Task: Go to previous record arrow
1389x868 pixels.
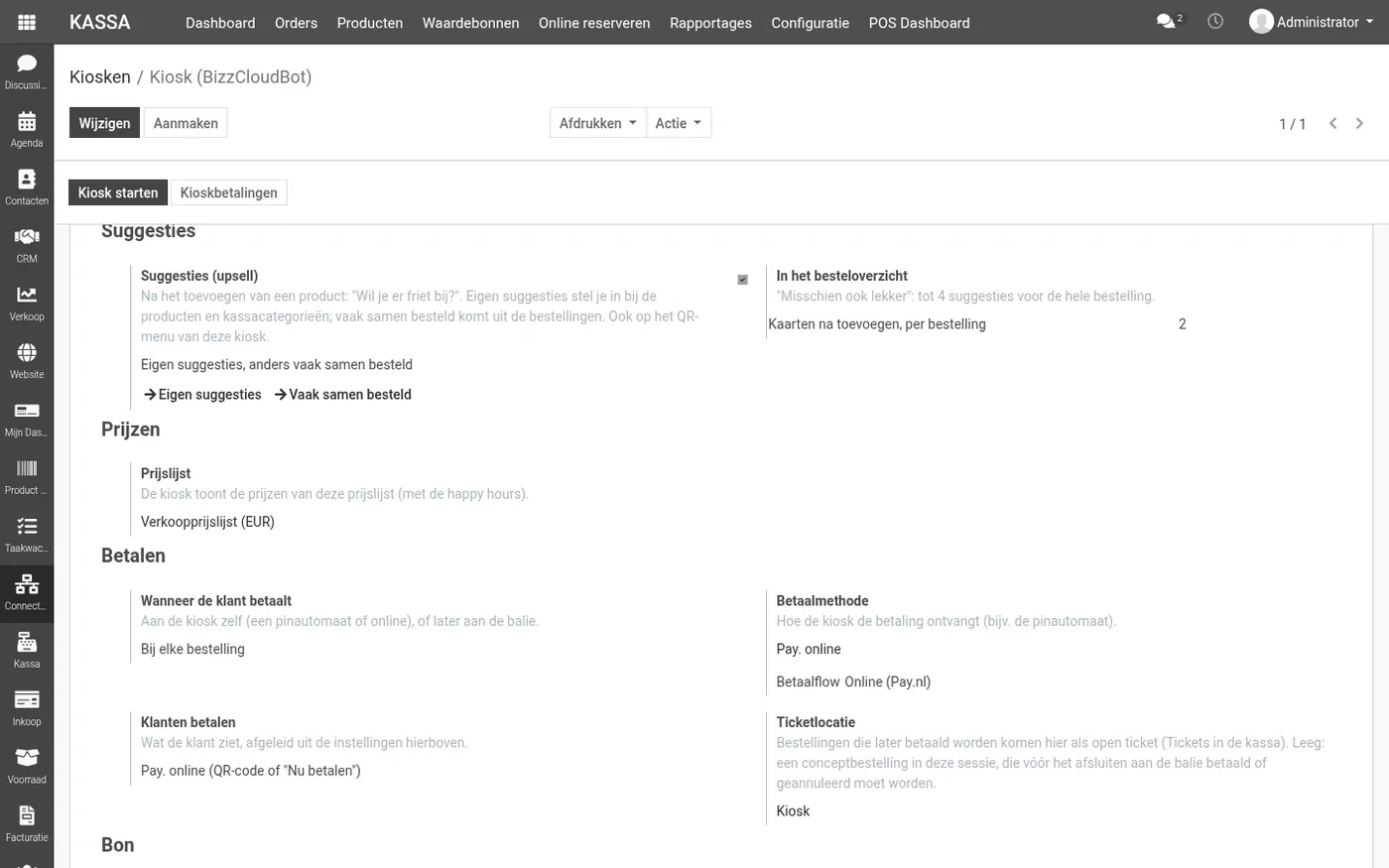Action: [x=1332, y=123]
